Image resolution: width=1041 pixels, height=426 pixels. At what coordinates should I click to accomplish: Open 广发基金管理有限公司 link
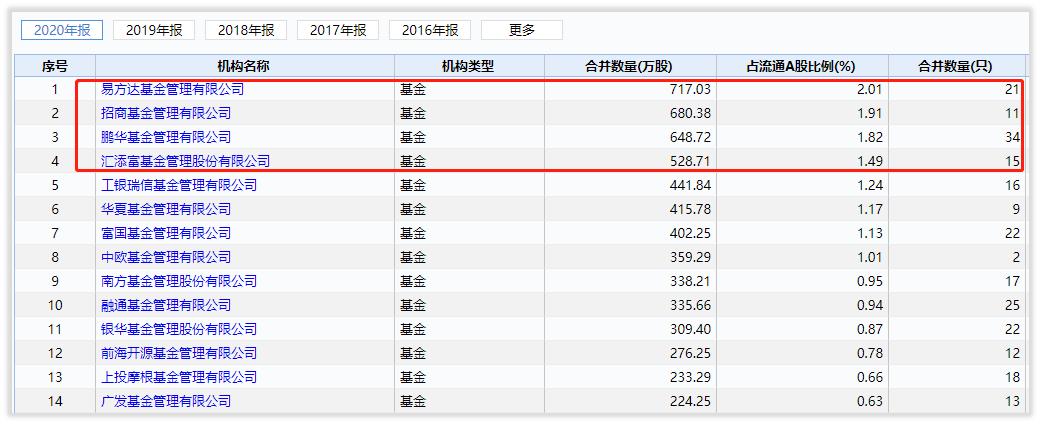pyautogui.click(x=166, y=401)
